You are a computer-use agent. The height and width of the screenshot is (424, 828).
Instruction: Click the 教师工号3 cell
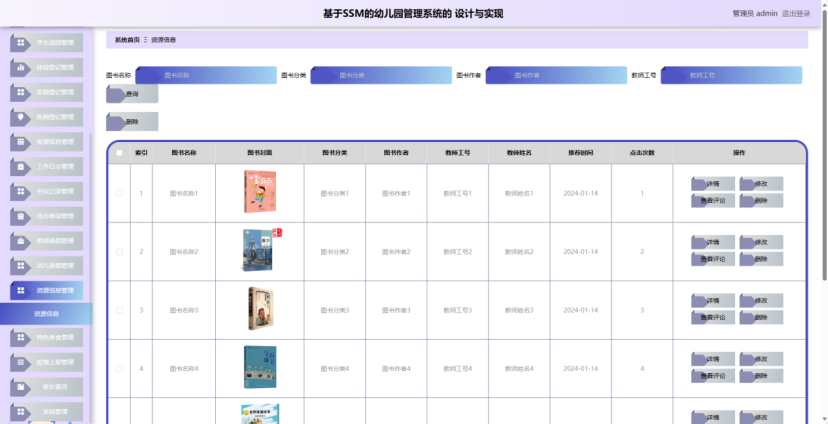point(458,310)
